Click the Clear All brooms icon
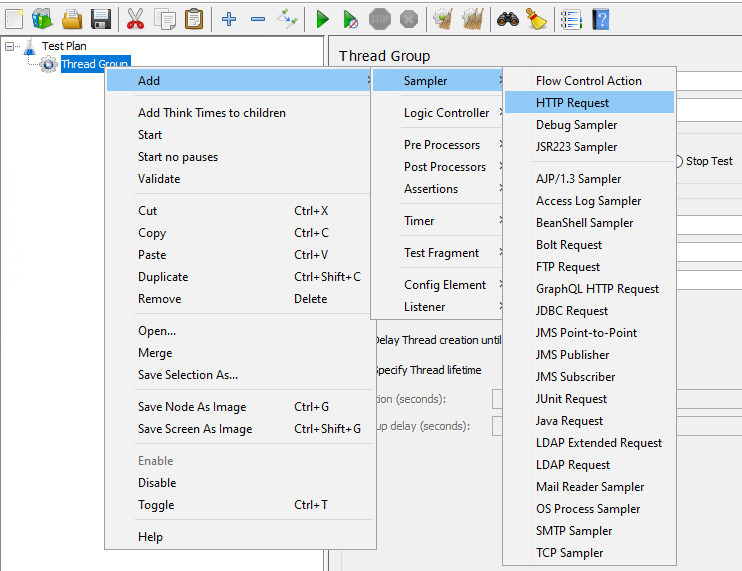This screenshot has height=571, width=742. [x=472, y=19]
